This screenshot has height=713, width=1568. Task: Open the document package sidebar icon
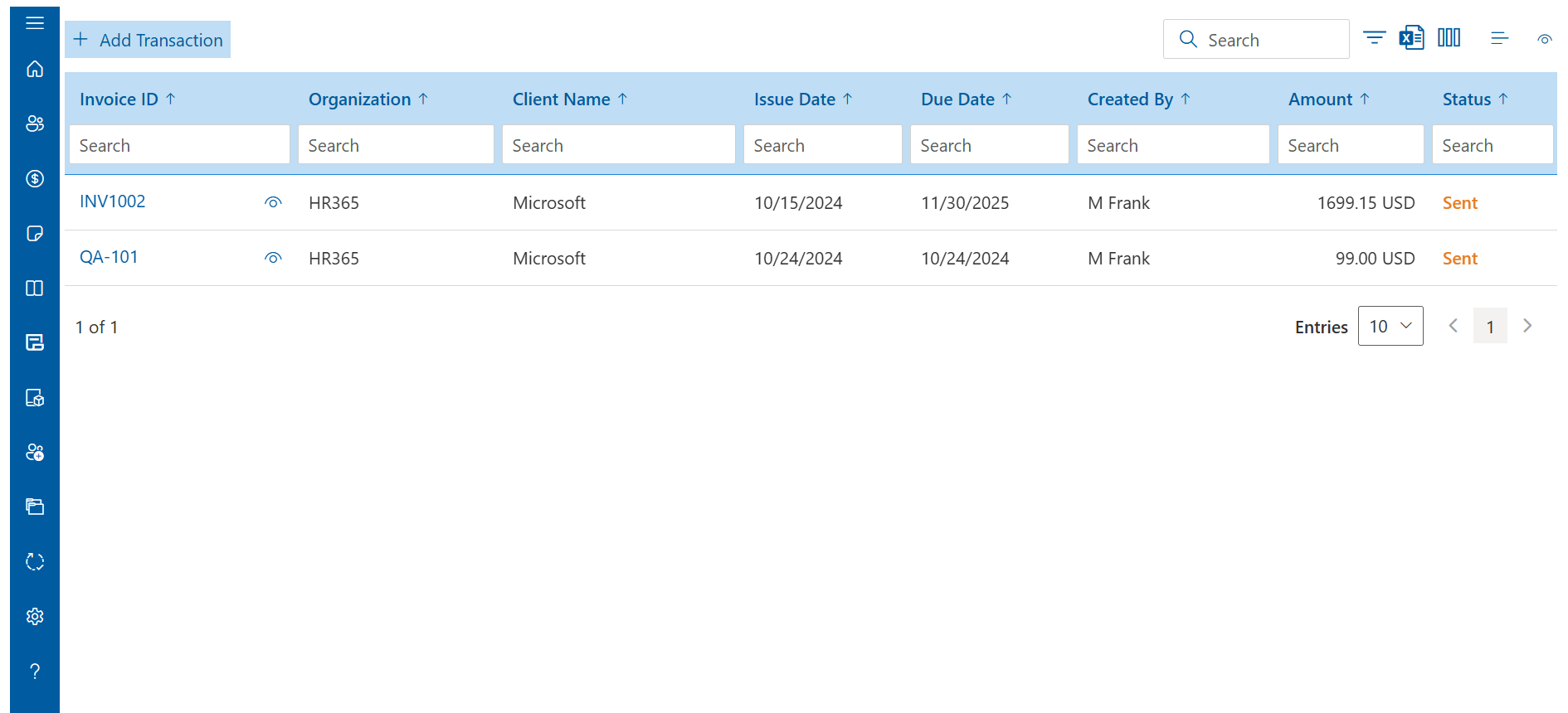tap(35, 398)
